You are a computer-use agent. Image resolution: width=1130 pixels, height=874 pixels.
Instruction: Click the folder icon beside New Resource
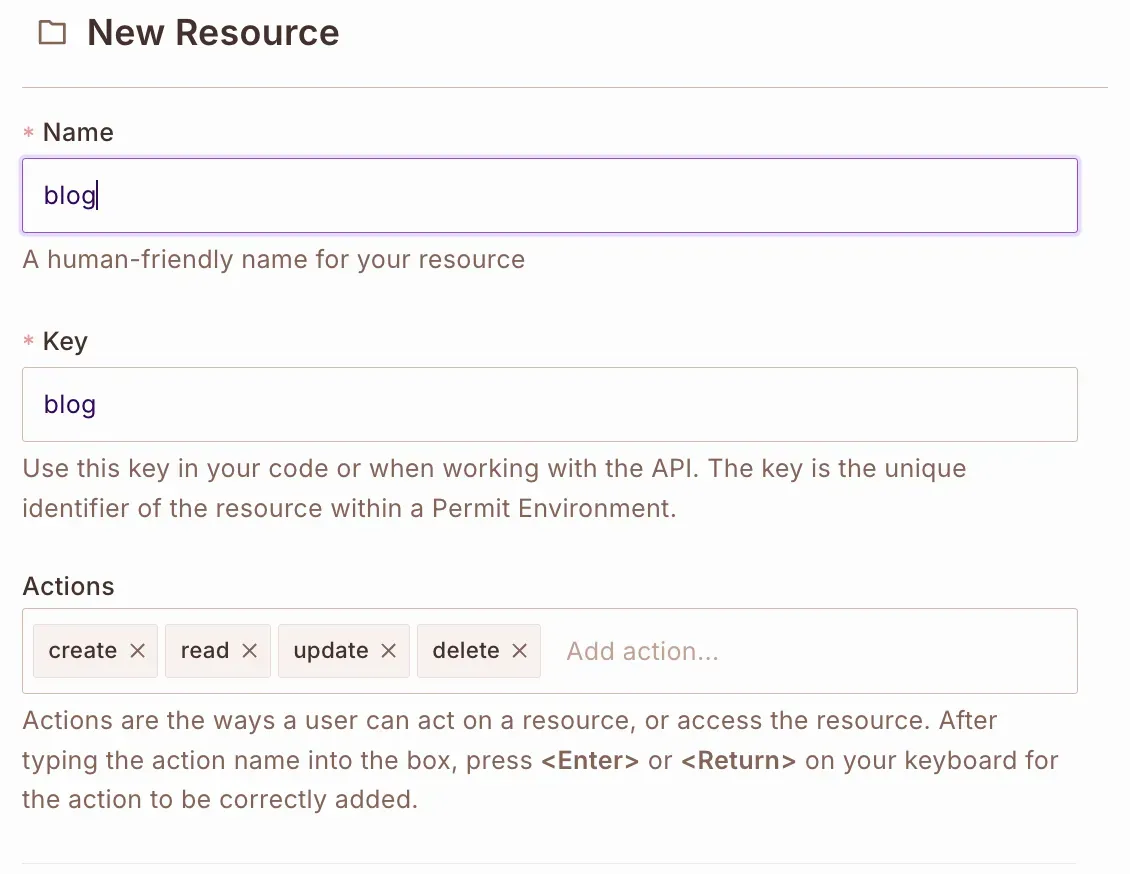[x=51, y=33]
